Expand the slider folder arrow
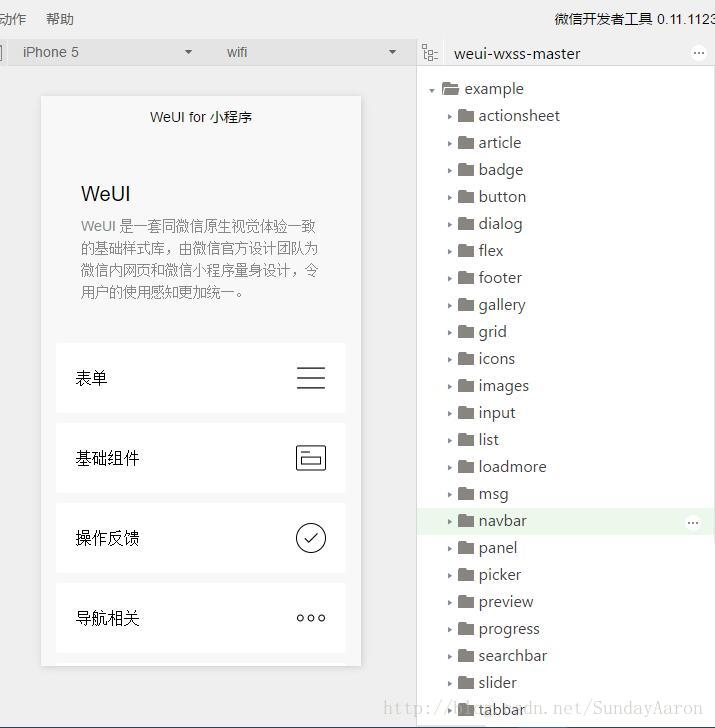 click(x=449, y=683)
